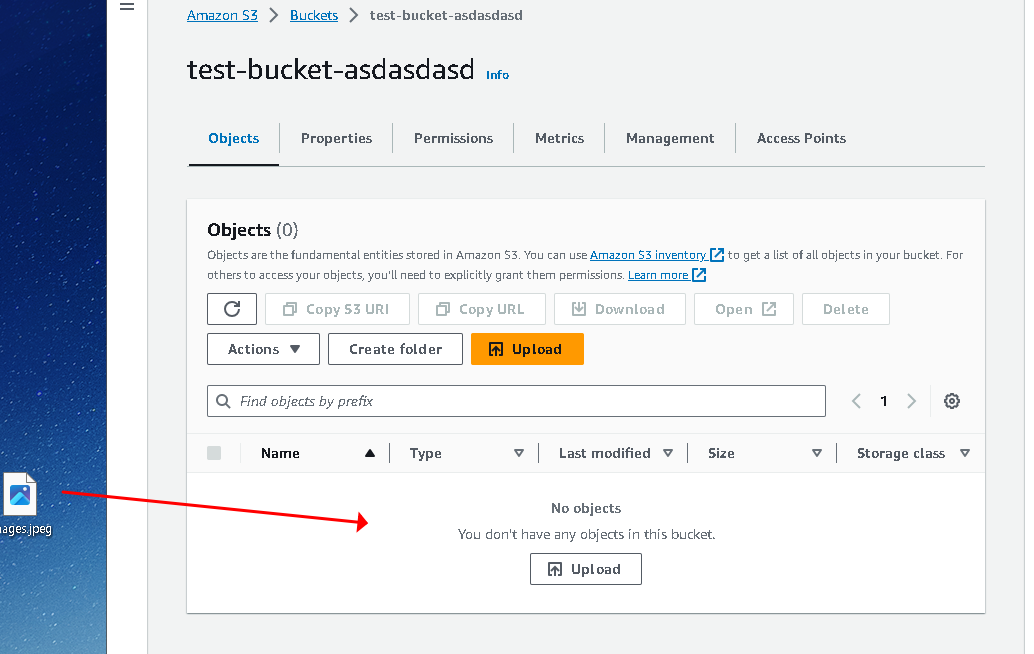Click the Info link beside bucket name
This screenshot has width=1034, height=654.
click(497, 75)
